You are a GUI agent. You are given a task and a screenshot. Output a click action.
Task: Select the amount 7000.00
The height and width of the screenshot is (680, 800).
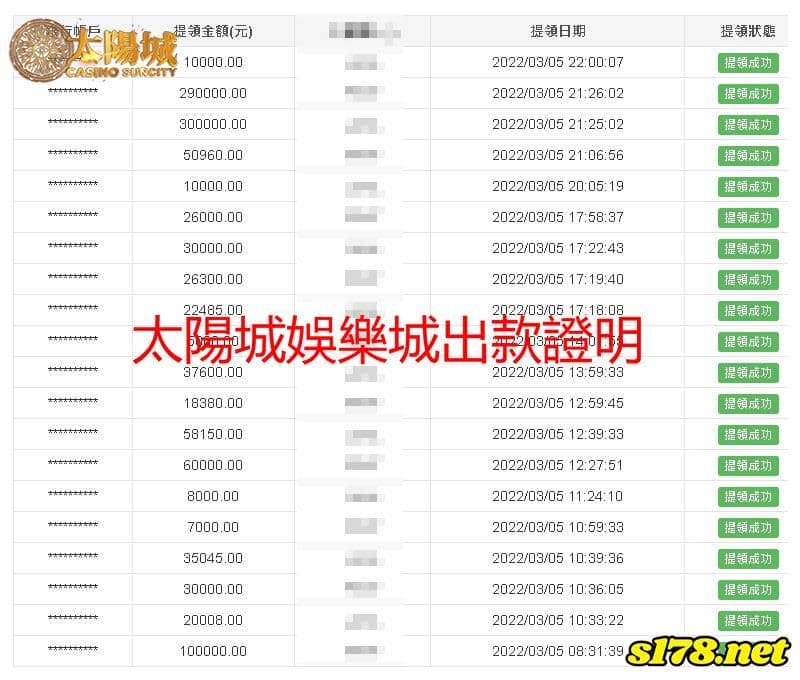213,527
